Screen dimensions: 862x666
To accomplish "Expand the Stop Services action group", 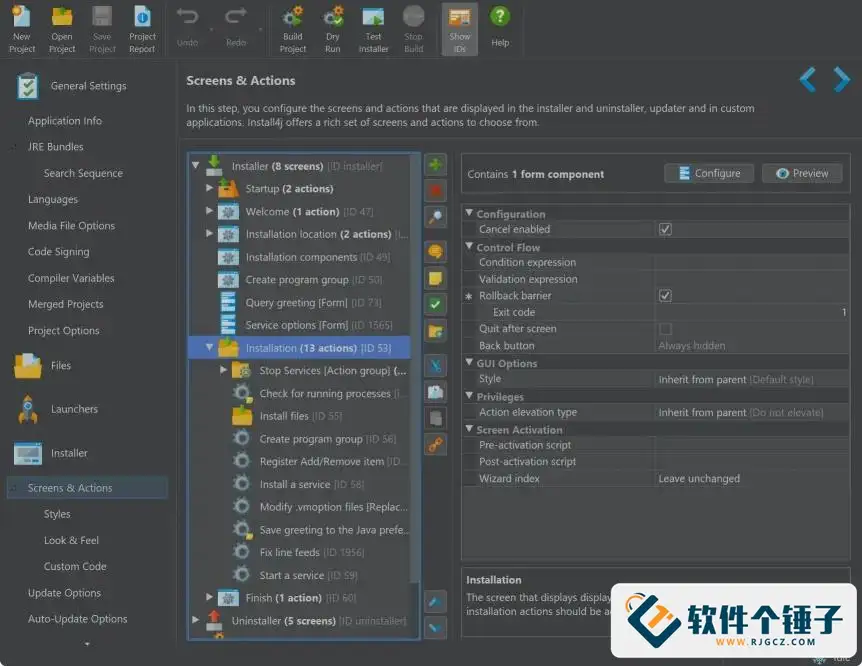I will point(224,370).
